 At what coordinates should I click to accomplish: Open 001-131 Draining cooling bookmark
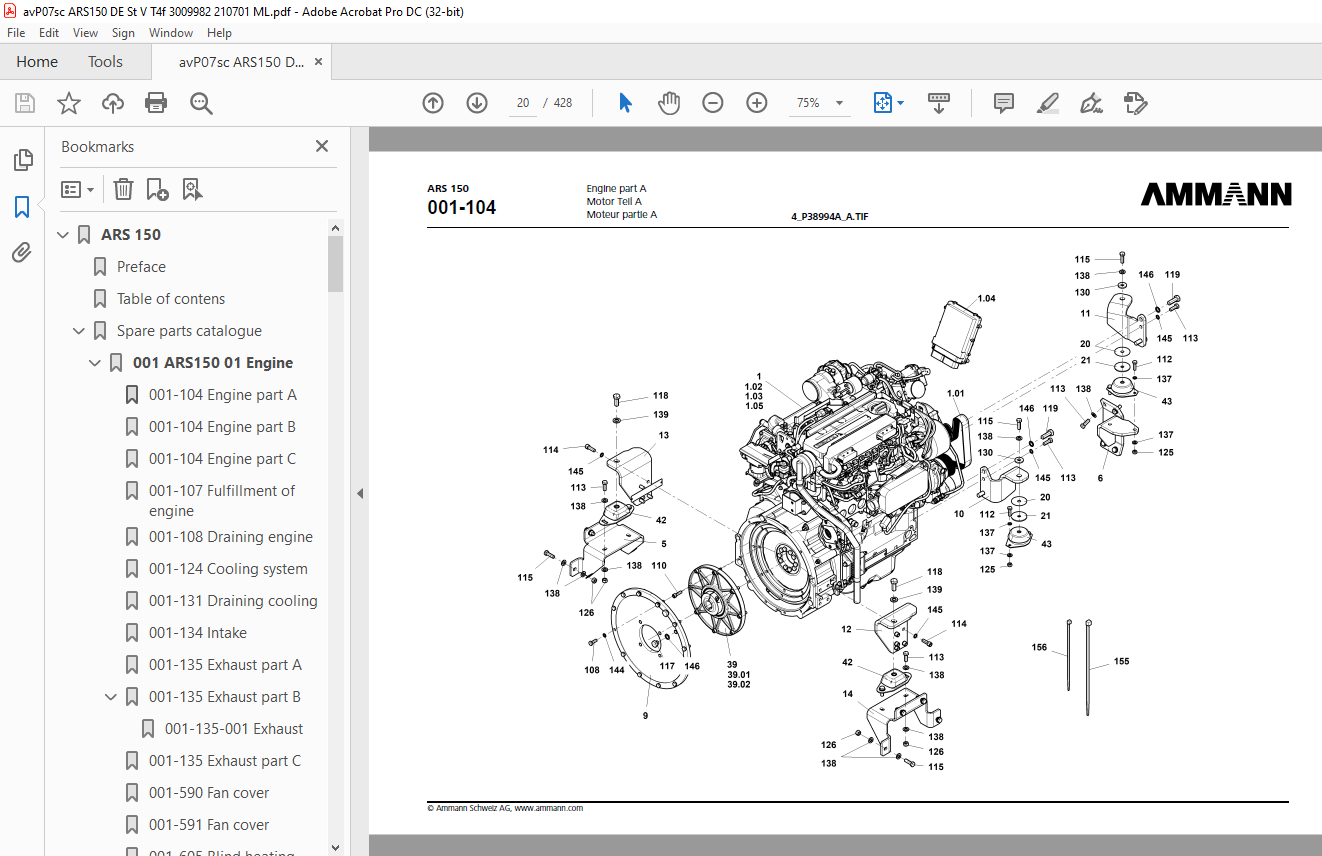click(x=233, y=601)
